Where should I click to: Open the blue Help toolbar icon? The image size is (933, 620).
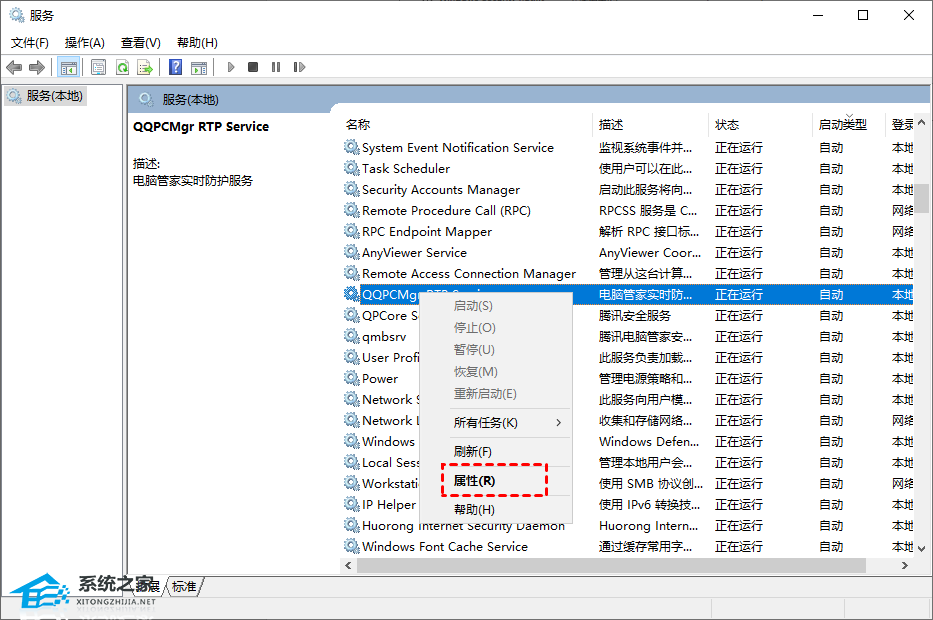coord(176,67)
